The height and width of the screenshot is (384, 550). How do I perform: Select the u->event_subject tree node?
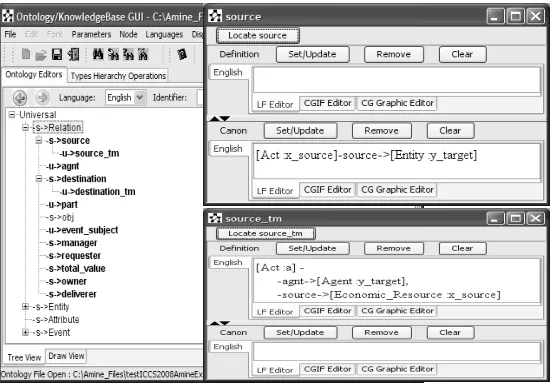(x=82, y=230)
